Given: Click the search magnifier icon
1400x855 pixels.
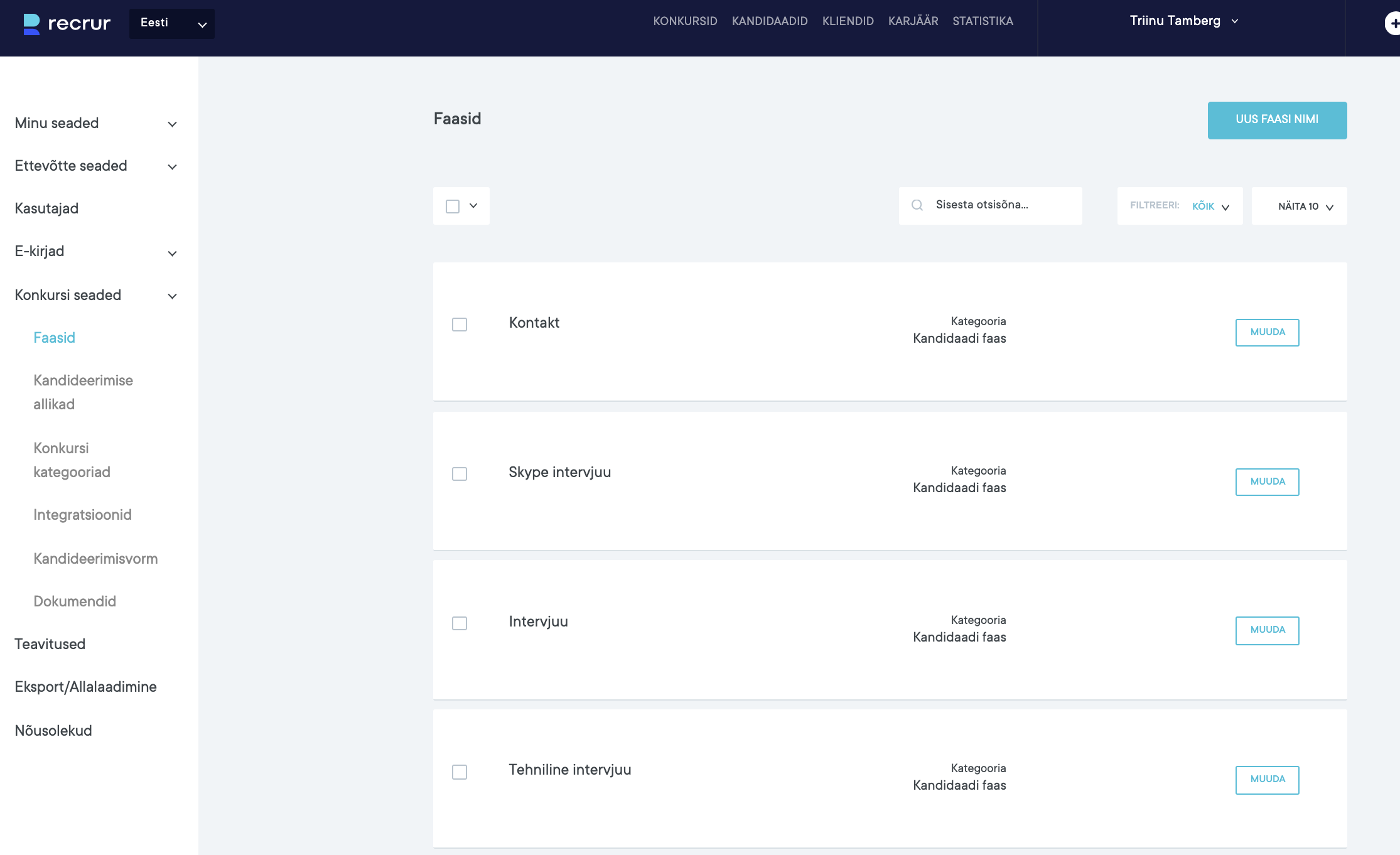Looking at the screenshot, I should point(917,205).
